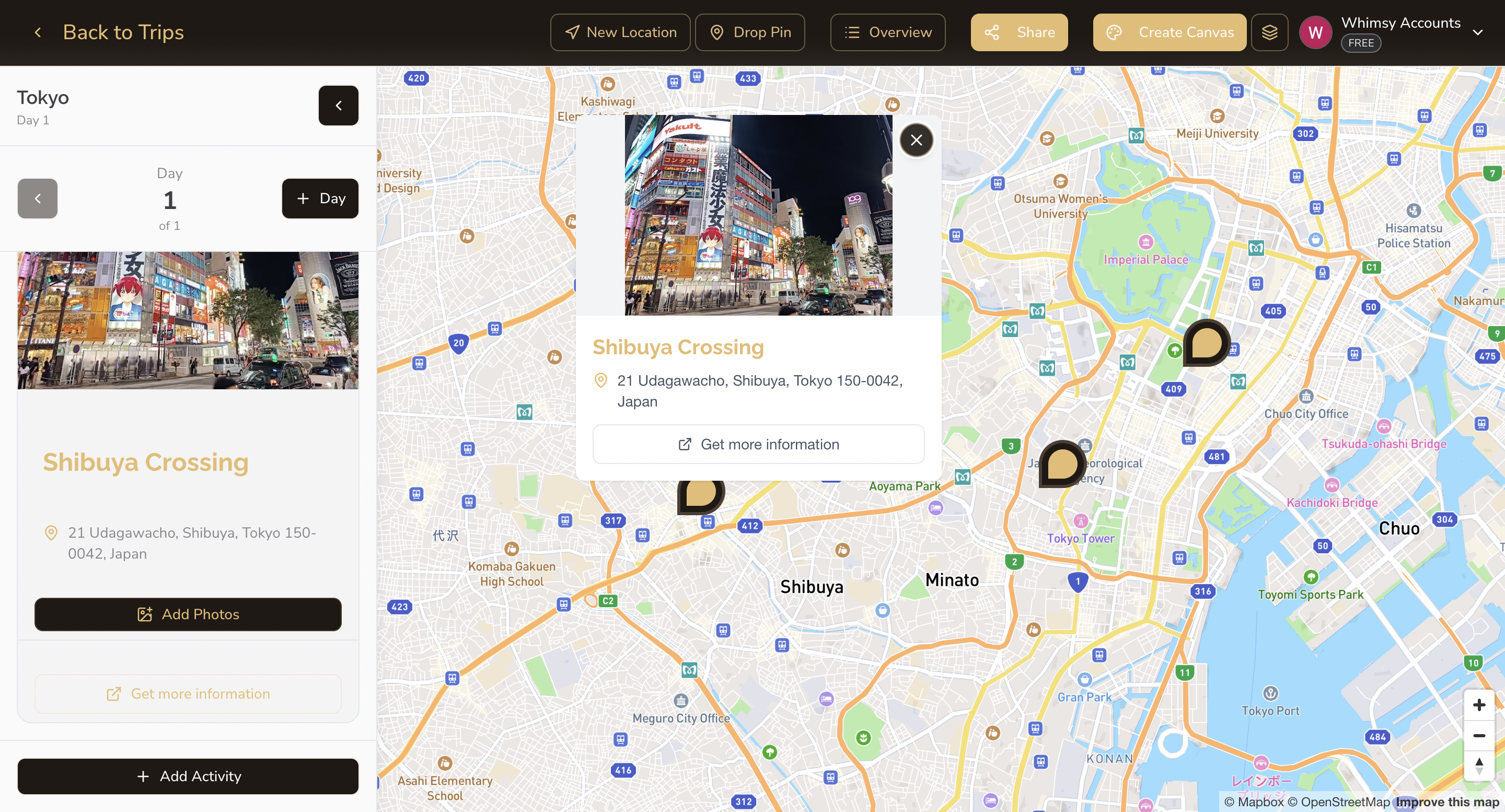The height and width of the screenshot is (812, 1505).
Task: Click the Tokyo Tower map label
Action: tap(1080, 538)
